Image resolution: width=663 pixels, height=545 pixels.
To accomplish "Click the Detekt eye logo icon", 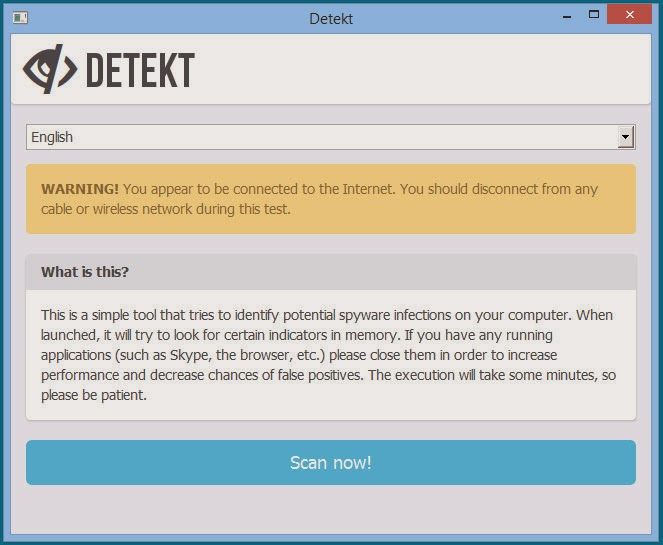I will [50, 69].
